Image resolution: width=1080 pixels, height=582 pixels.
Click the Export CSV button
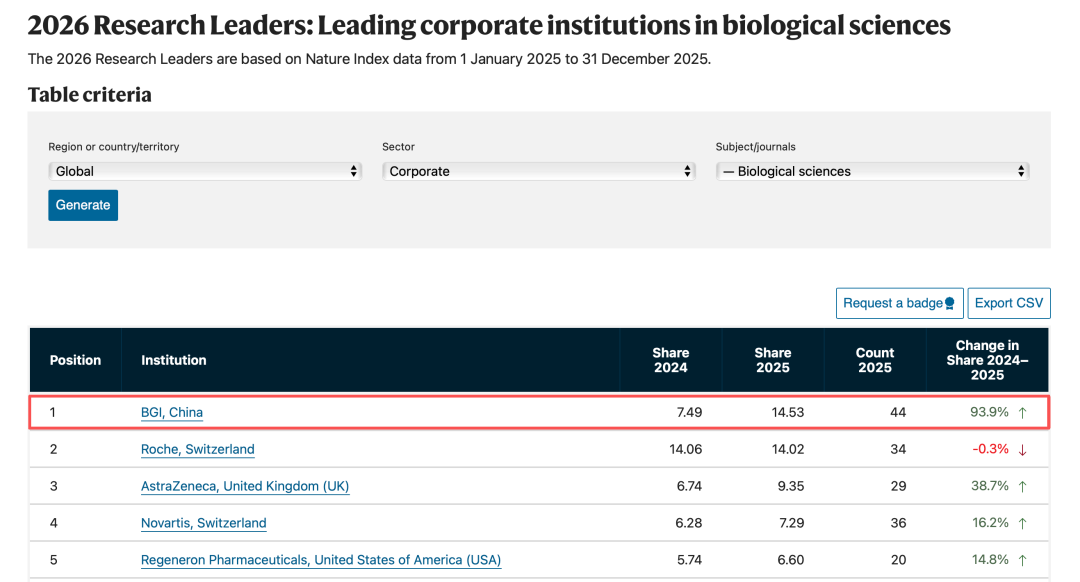(1008, 303)
